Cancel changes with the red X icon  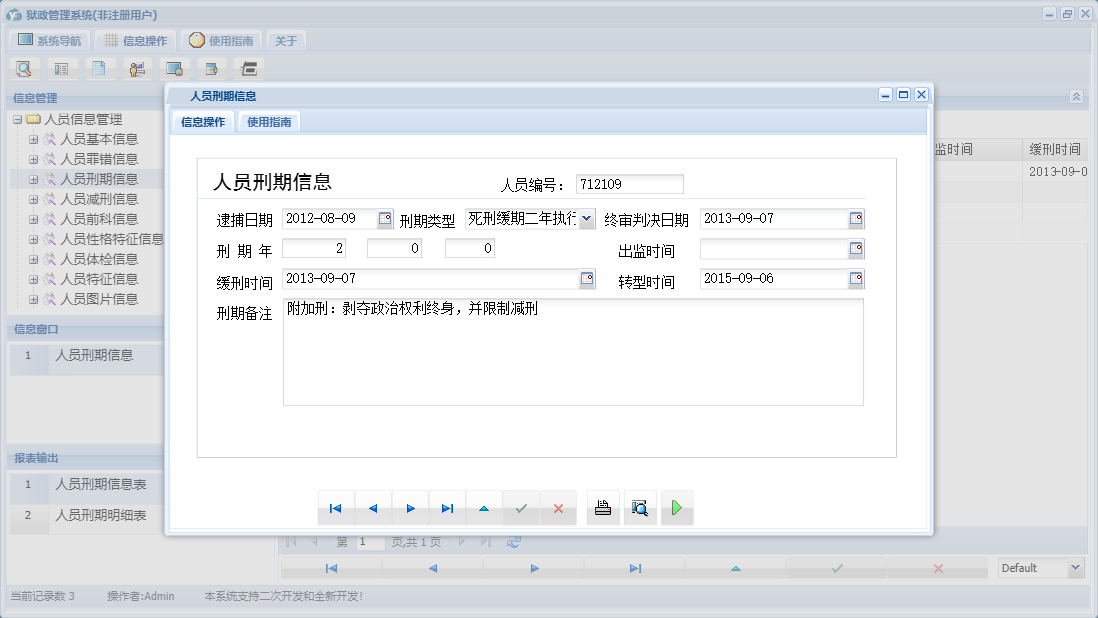pyautogui.click(x=558, y=507)
